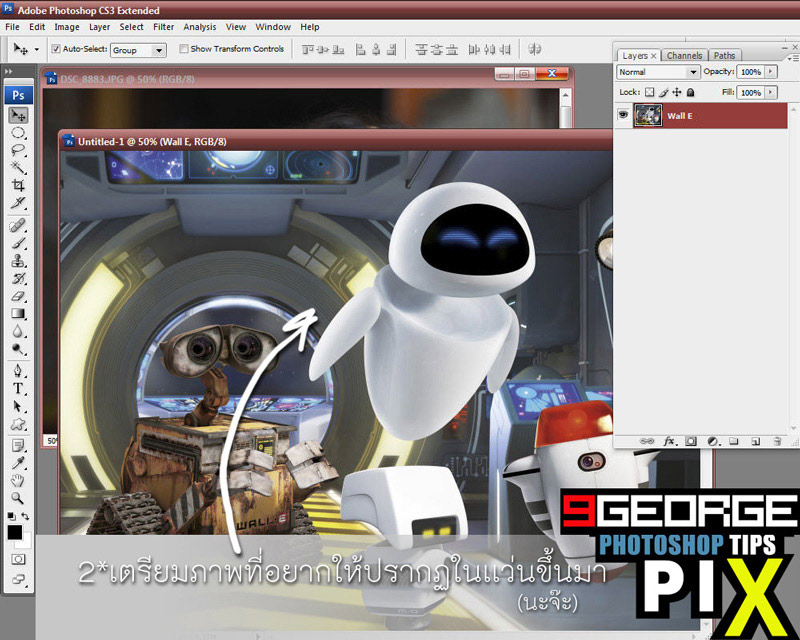Open the Fill slider arrow
This screenshot has width=800, height=640.
[770, 92]
